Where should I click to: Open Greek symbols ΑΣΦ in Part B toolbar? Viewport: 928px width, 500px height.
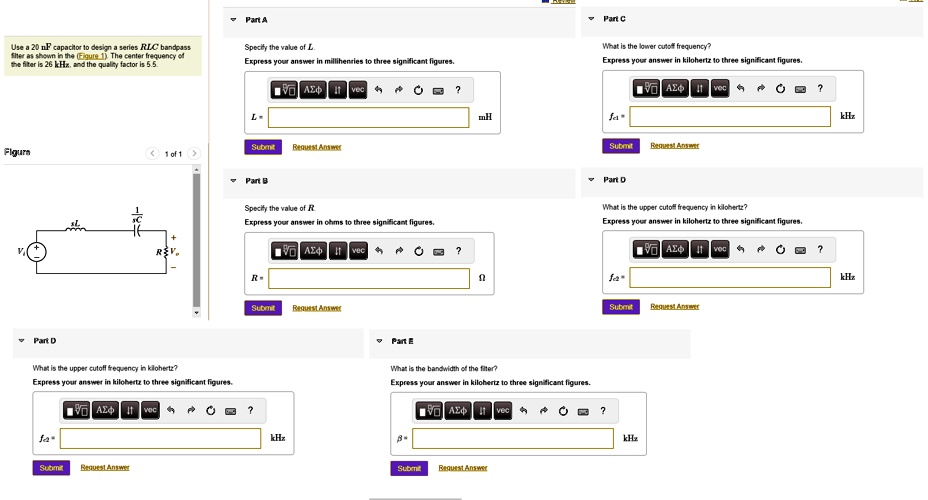[x=313, y=250]
